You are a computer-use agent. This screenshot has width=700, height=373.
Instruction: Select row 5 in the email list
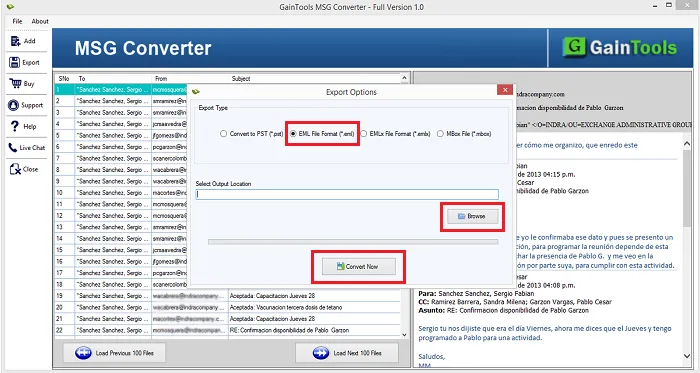(x=121, y=135)
